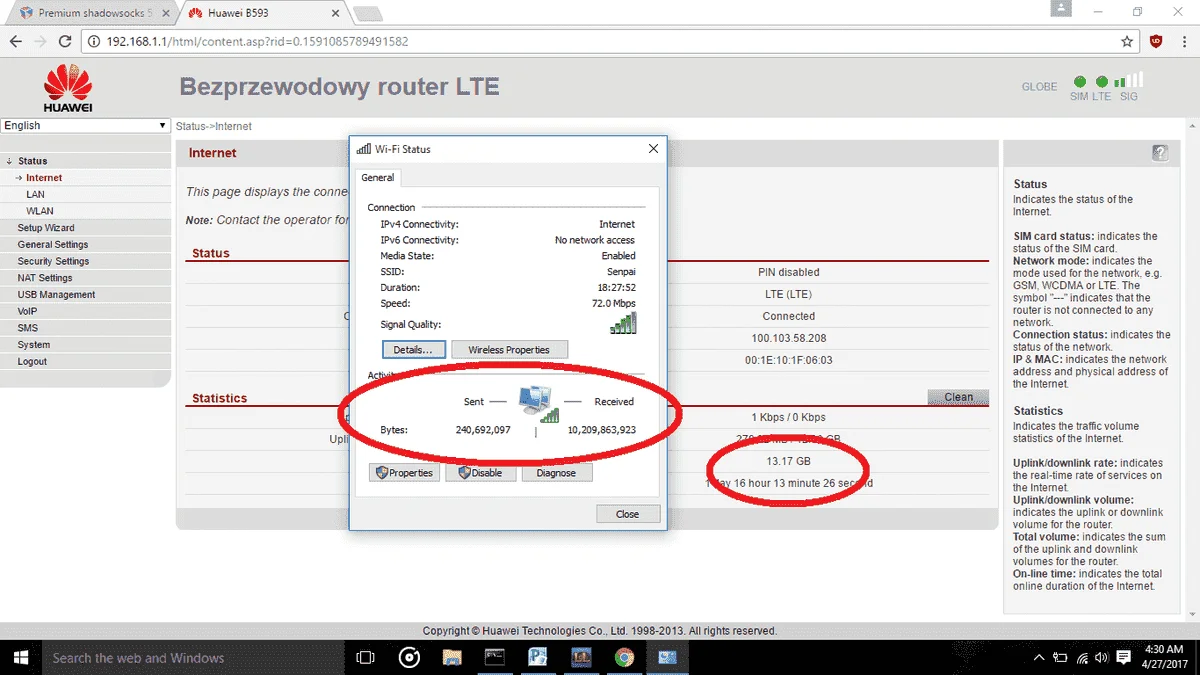Close the Huawei B593 browser tab
Viewport: 1200px width, 675px height.
(x=334, y=13)
